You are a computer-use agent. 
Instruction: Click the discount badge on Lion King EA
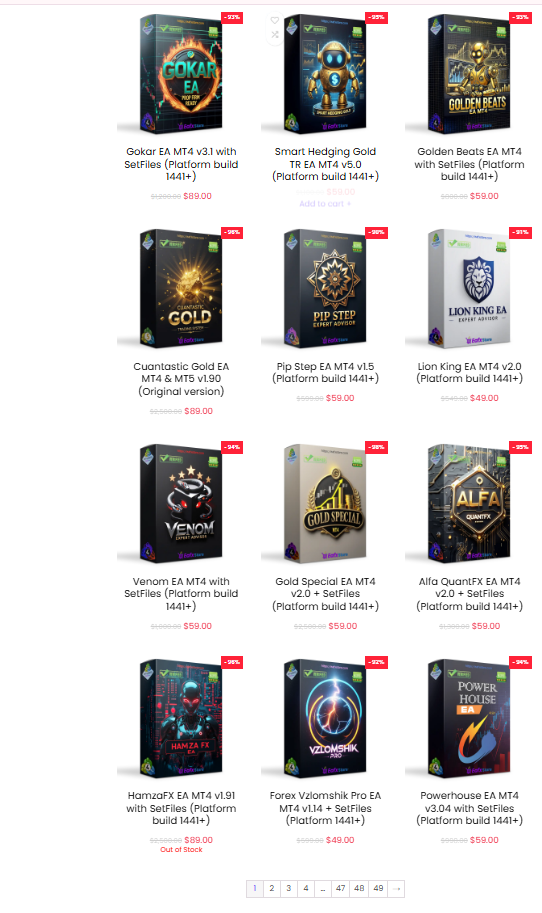(520, 232)
